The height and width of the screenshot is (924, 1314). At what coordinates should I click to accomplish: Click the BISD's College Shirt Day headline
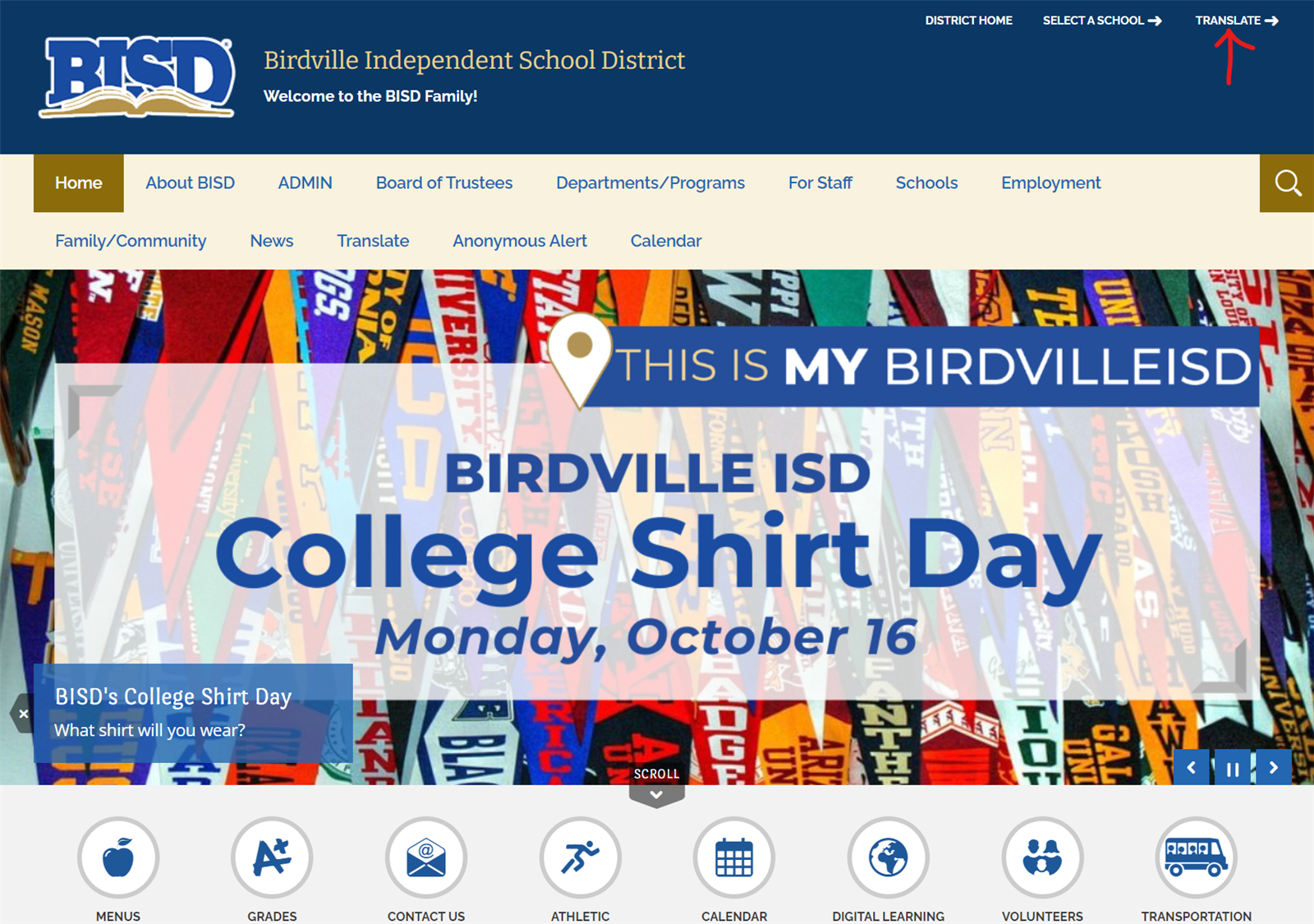tap(173, 696)
